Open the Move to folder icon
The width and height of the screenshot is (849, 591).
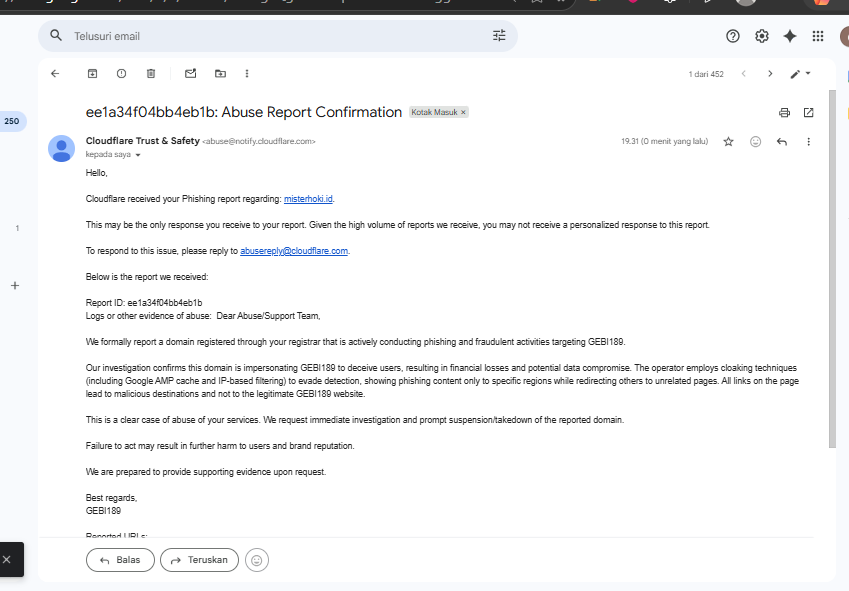click(220, 74)
